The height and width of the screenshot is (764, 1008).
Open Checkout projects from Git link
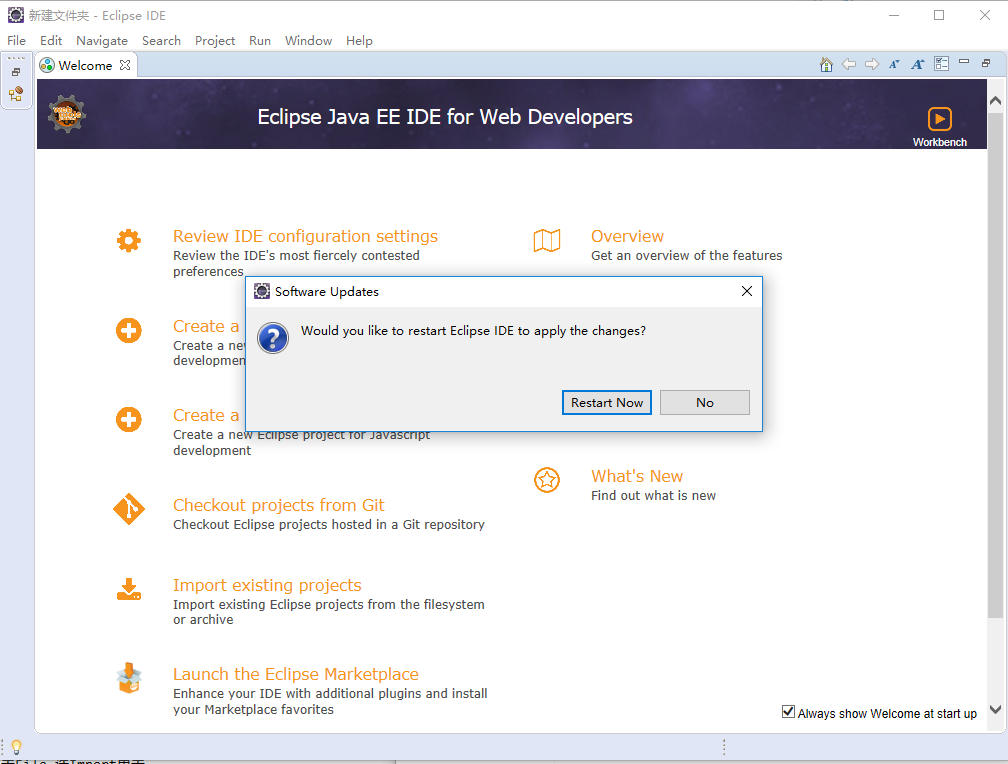click(278, 505)
